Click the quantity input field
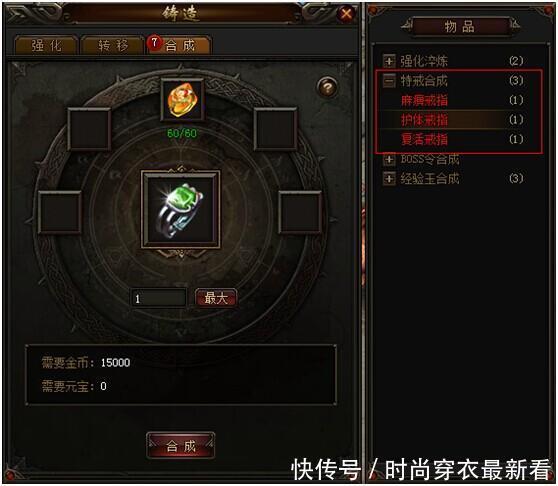558x486 pixels. coord(159,298)
